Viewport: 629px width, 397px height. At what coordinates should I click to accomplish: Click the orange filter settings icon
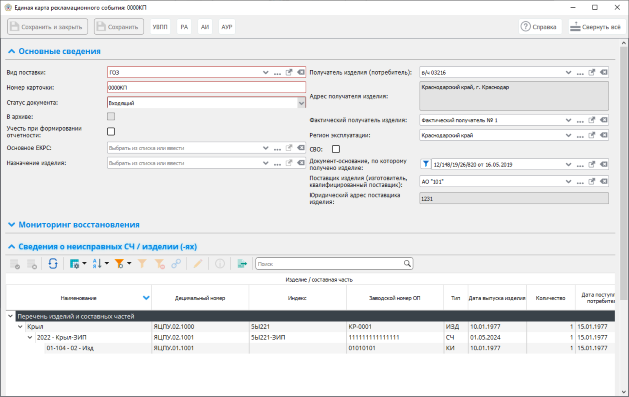pos(119,263)
